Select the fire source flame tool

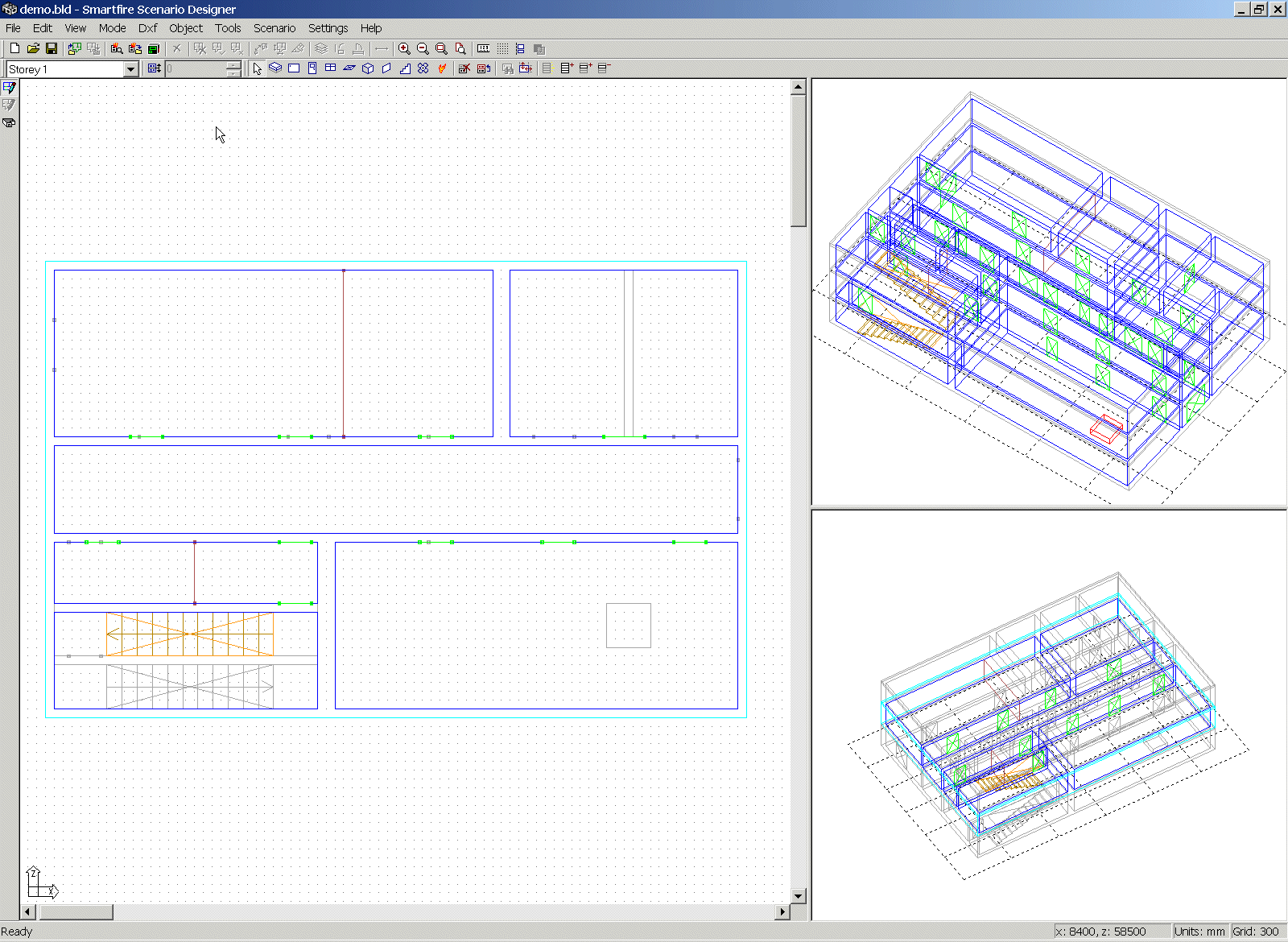442,68
